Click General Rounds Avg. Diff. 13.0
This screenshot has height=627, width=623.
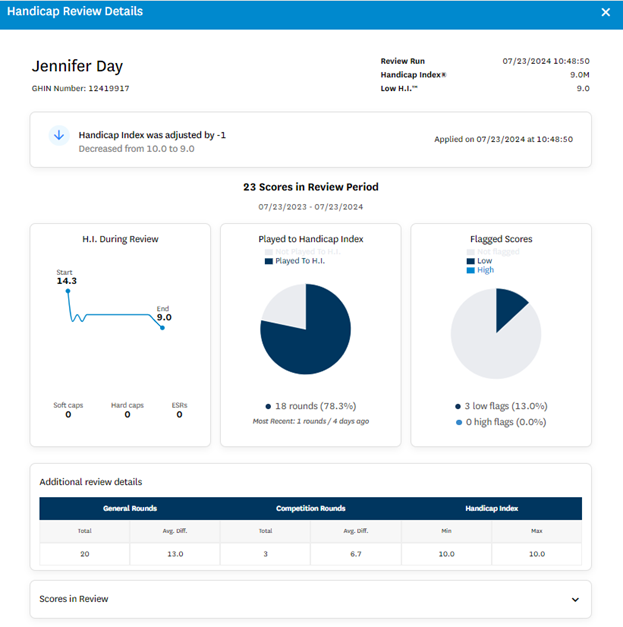coord(175,554)
